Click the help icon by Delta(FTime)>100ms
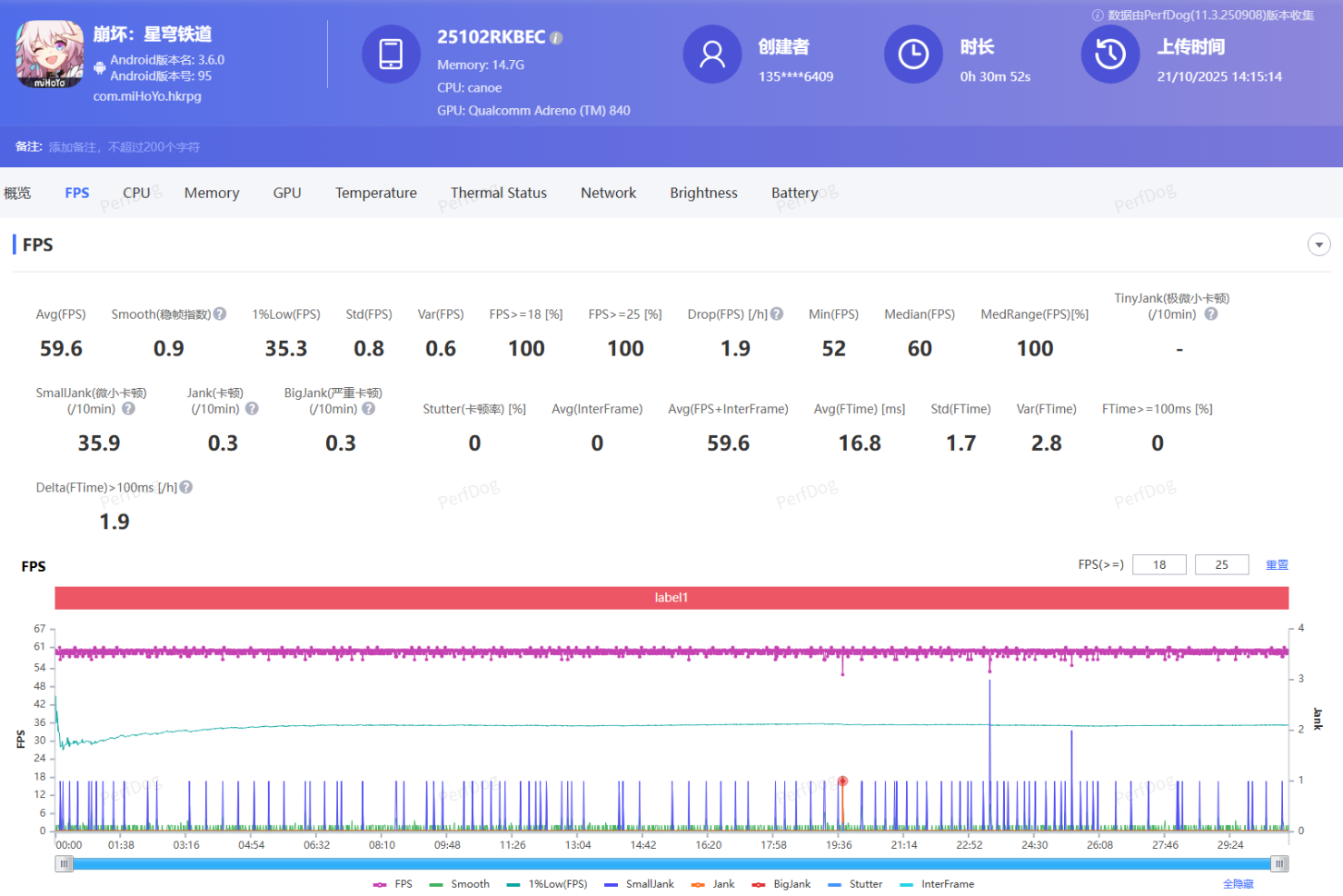 186,488
